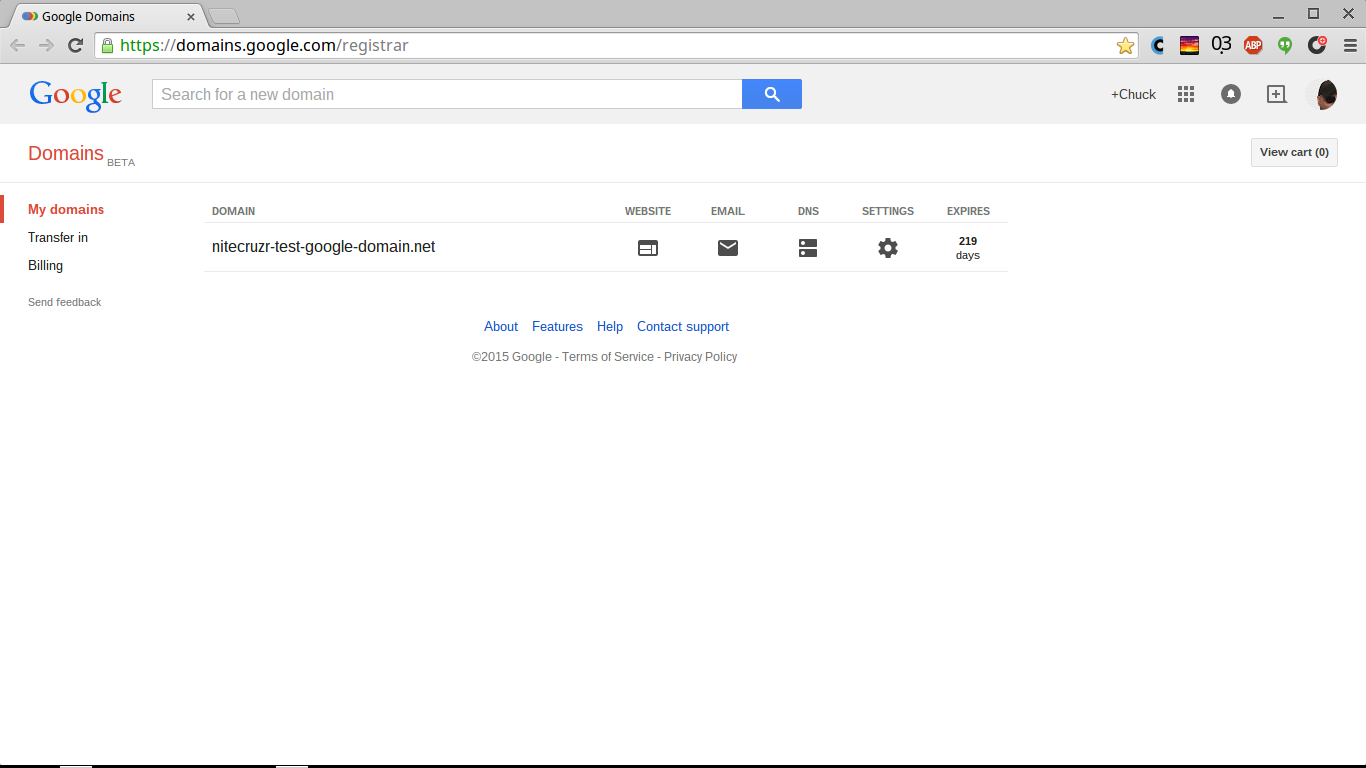Click the dark circular extension with red badge

(x=1317, y=45)
